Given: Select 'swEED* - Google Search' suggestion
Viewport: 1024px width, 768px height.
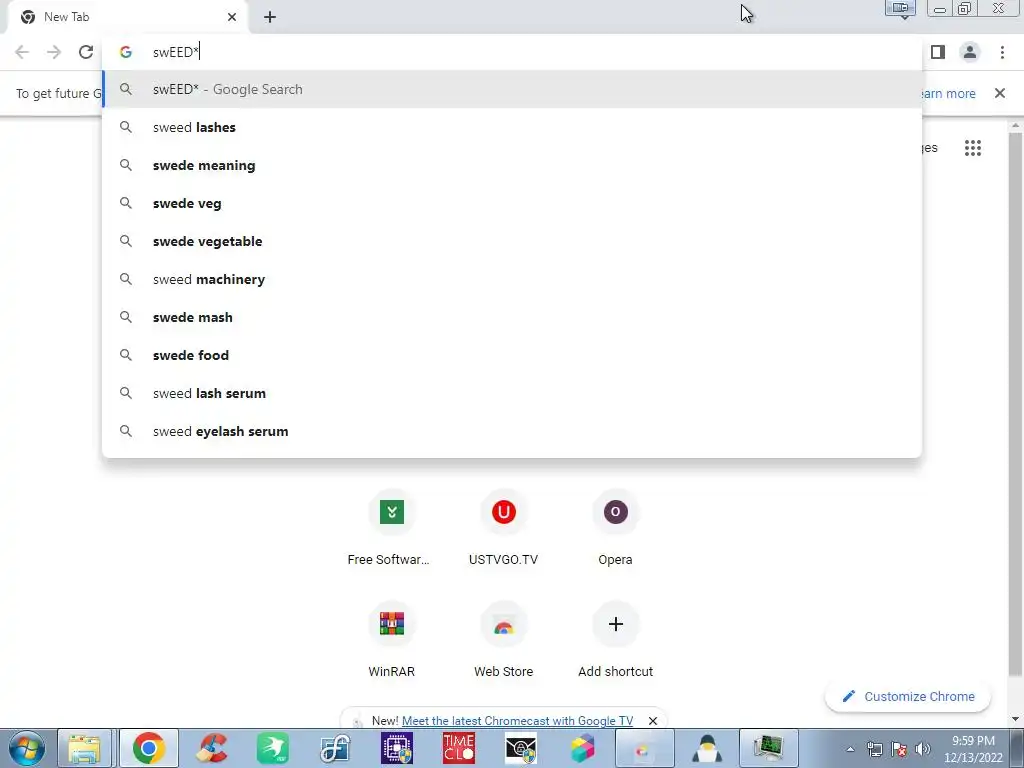Looking at the screenshot, I should click(x=512, y=89).
